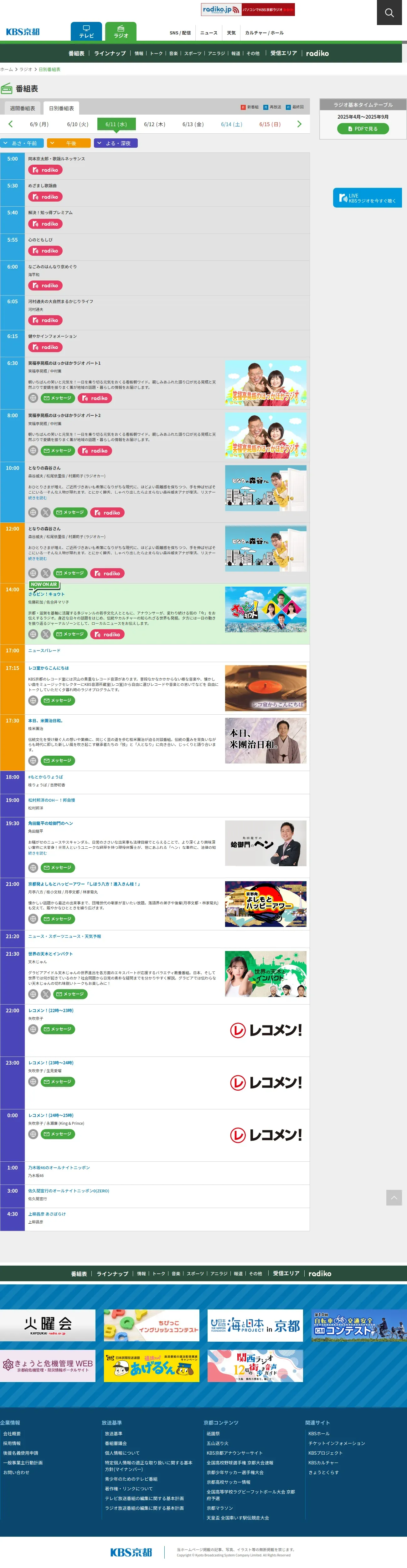This screenshot has width=407, height=1568.
Task: Open the SNS / 配信 header link
Action: click(x=180, y=33)
